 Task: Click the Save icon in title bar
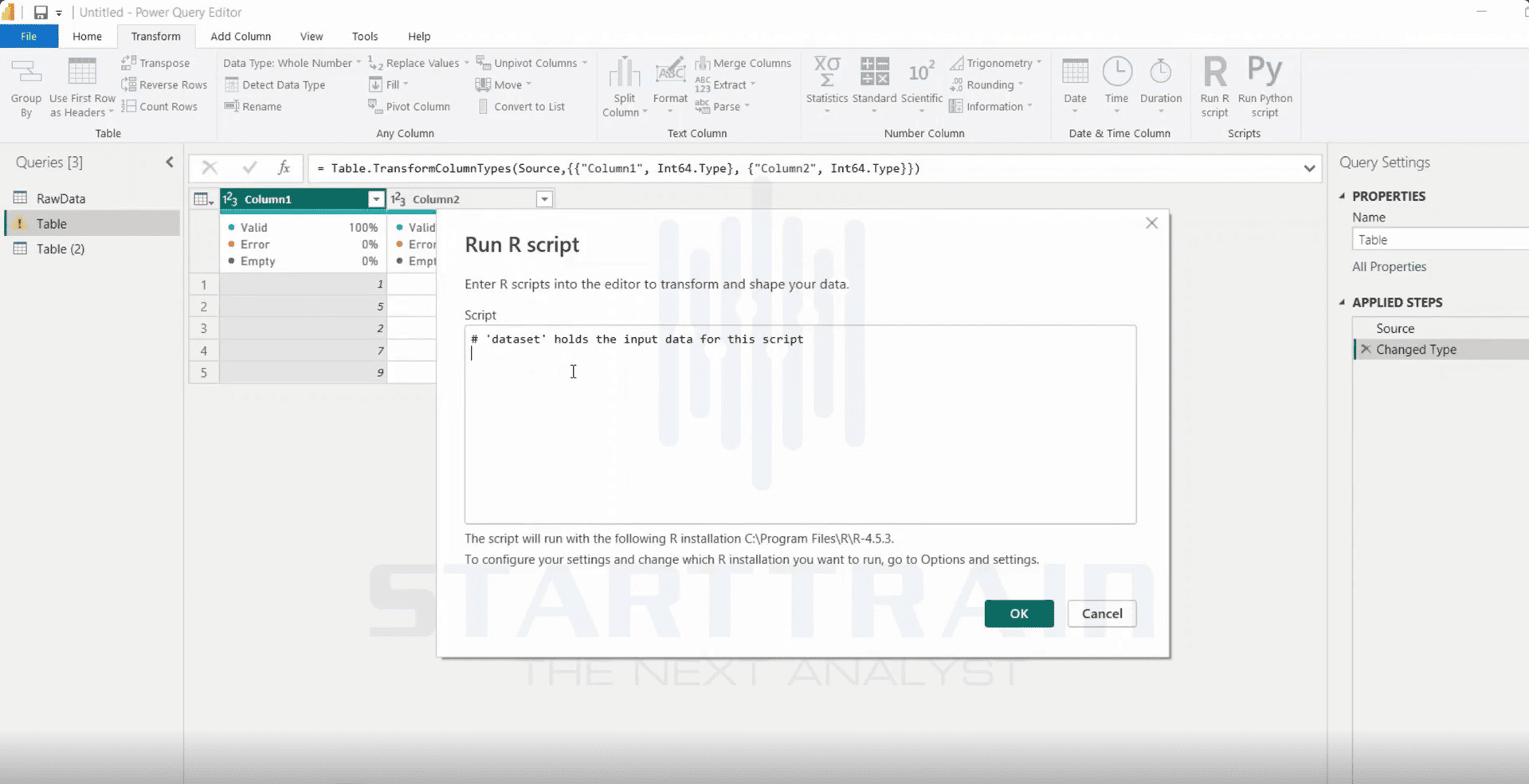point(41,13)
